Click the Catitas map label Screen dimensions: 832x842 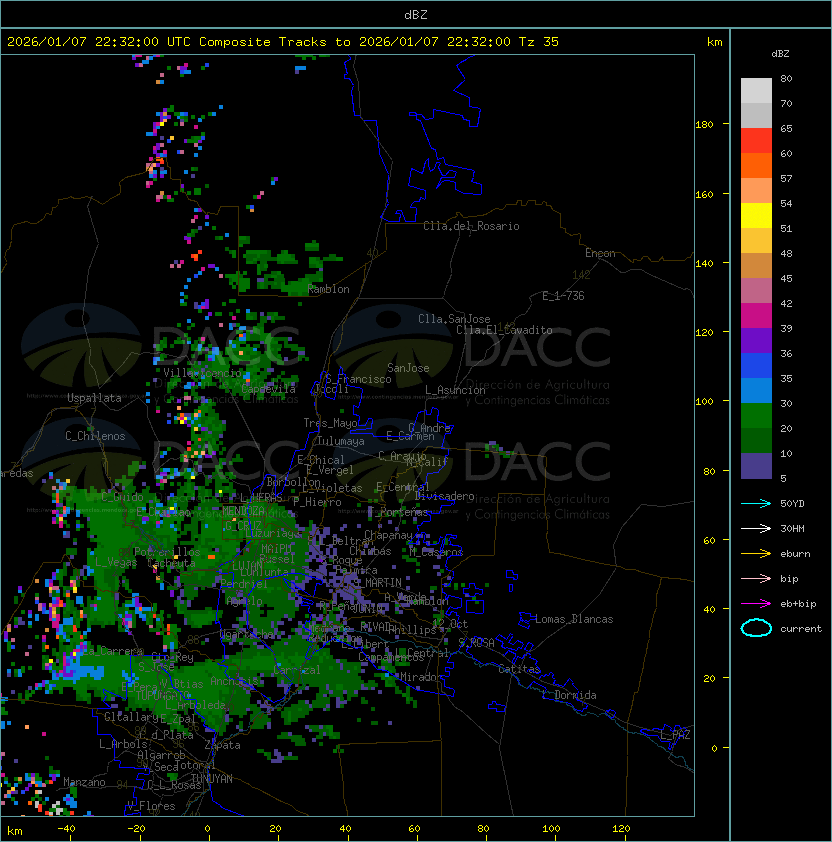tap(519, 669)
